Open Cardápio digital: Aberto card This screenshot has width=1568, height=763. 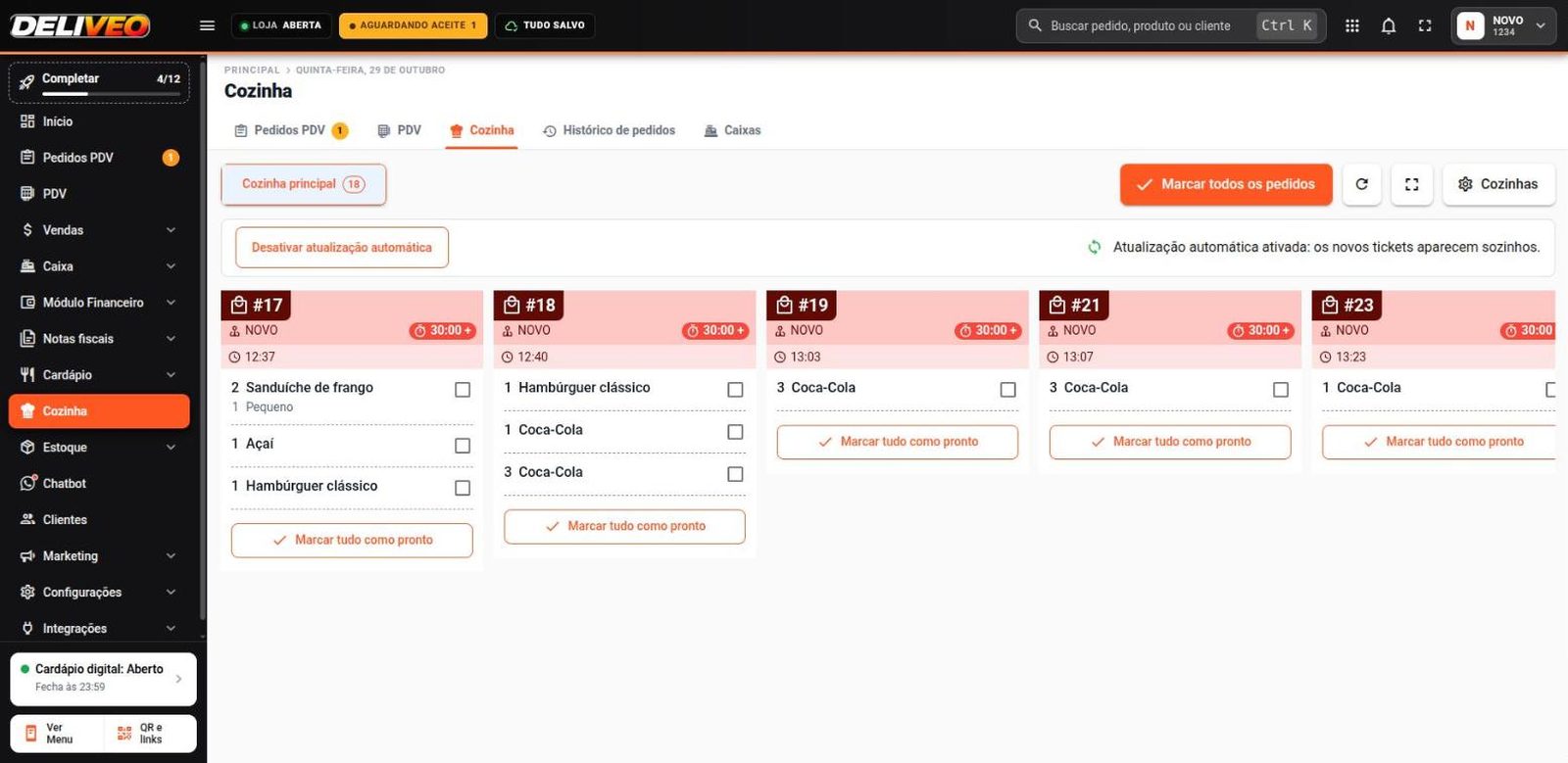[103, 679]
